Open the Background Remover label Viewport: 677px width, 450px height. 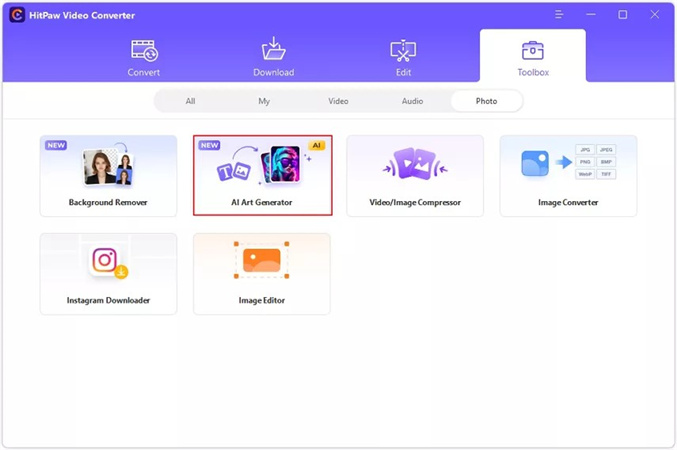point(108,202)
